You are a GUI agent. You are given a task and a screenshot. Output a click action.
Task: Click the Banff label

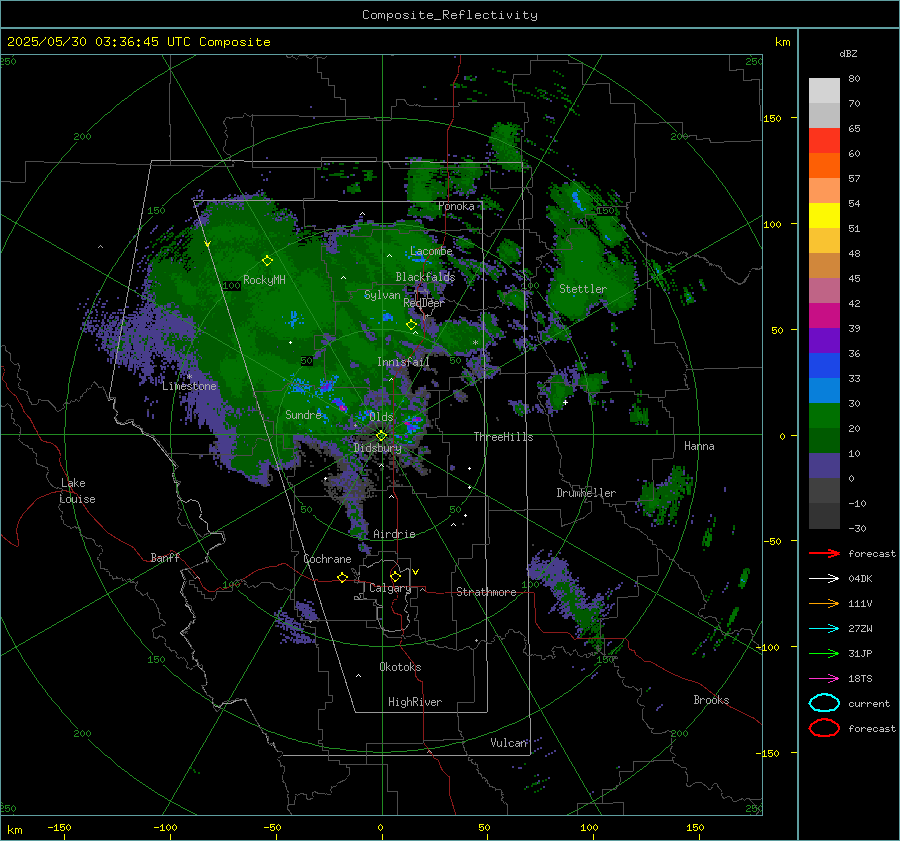point(165,557)
